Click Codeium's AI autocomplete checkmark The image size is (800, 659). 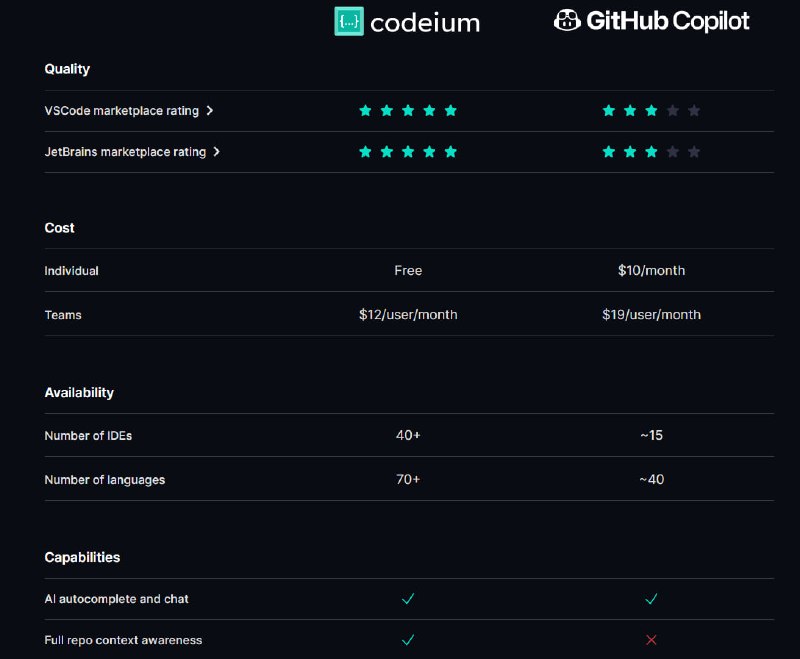coord(408,599)
